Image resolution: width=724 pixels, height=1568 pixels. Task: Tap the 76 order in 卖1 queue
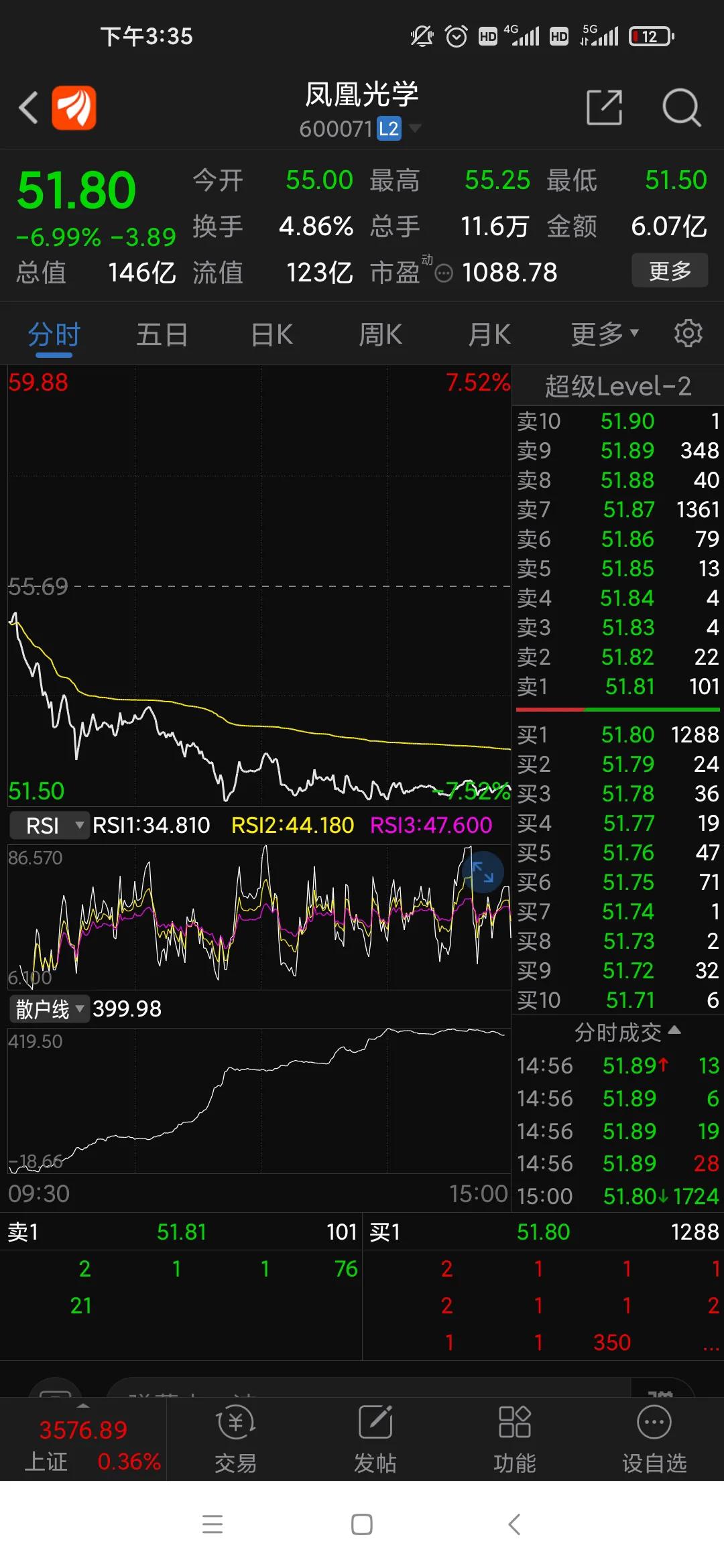[x=346, y=1268]
